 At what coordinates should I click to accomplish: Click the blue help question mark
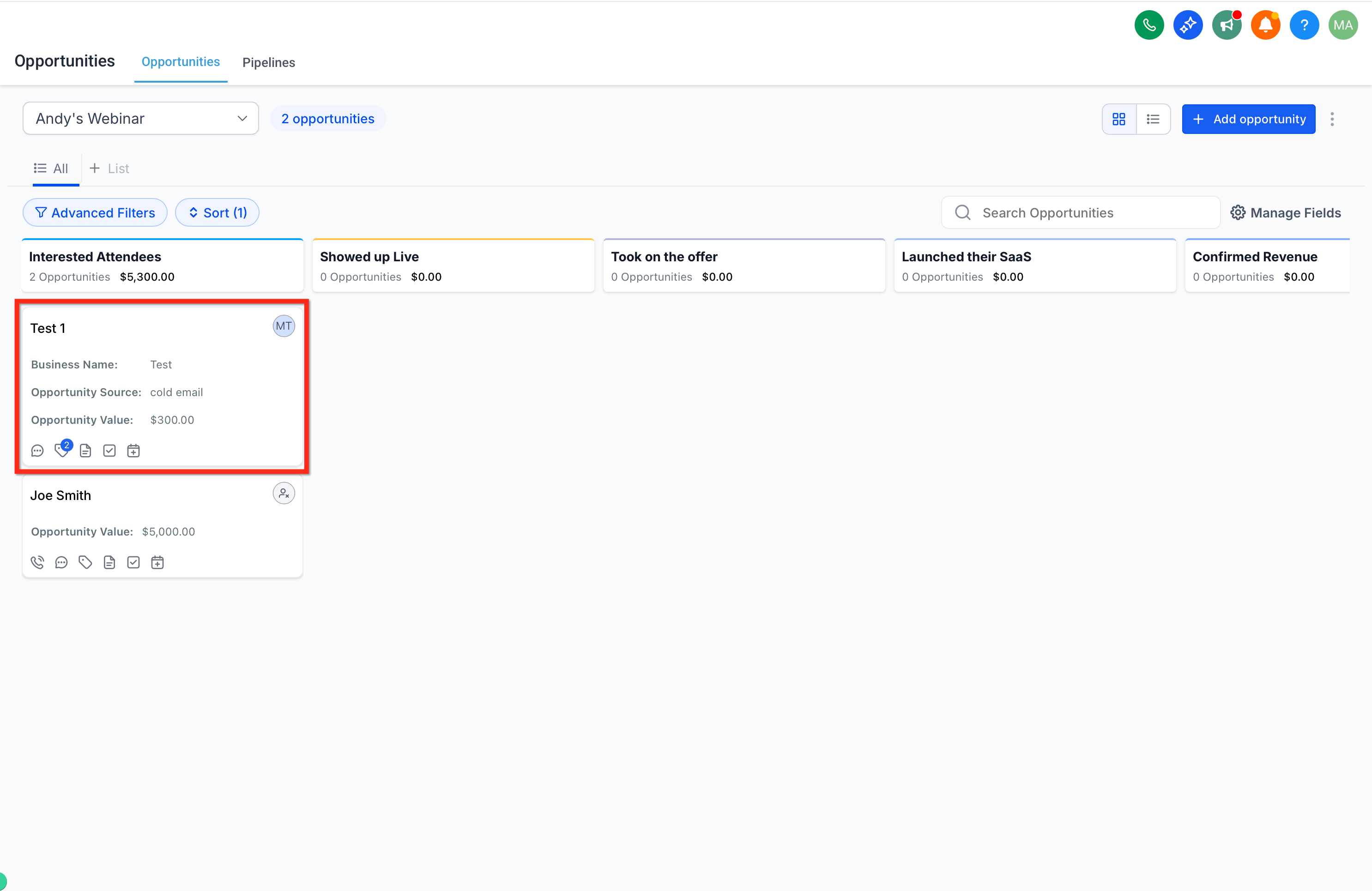1304,25
